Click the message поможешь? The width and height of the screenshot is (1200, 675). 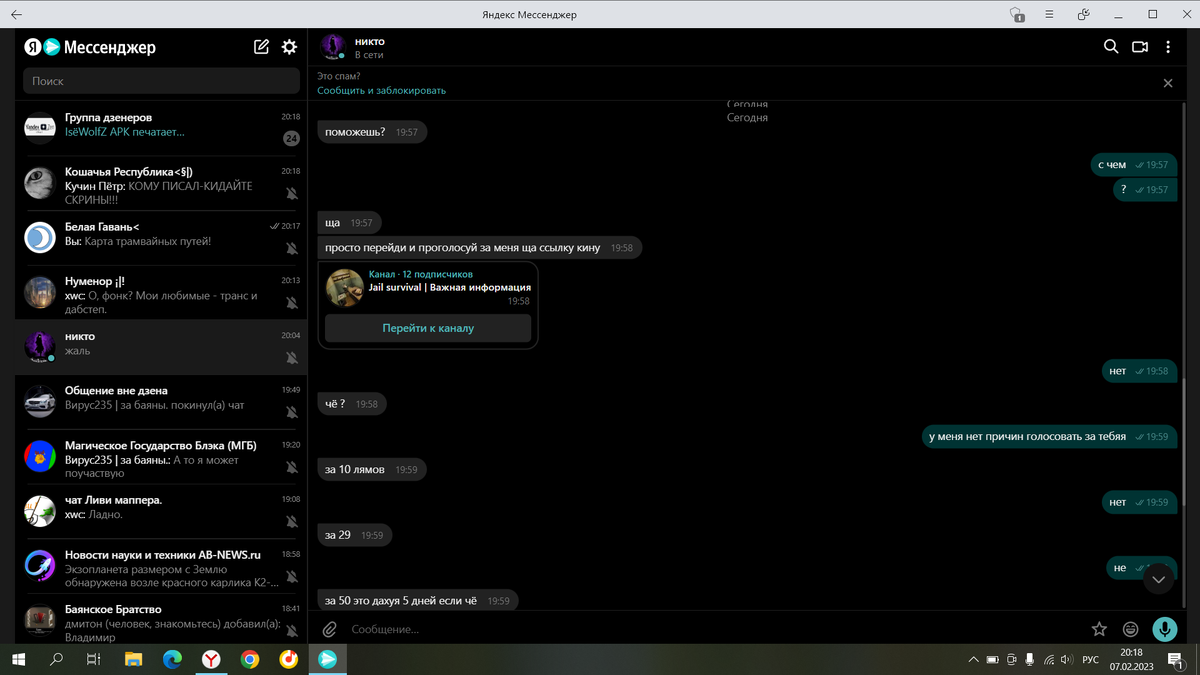tap(372, 132)
